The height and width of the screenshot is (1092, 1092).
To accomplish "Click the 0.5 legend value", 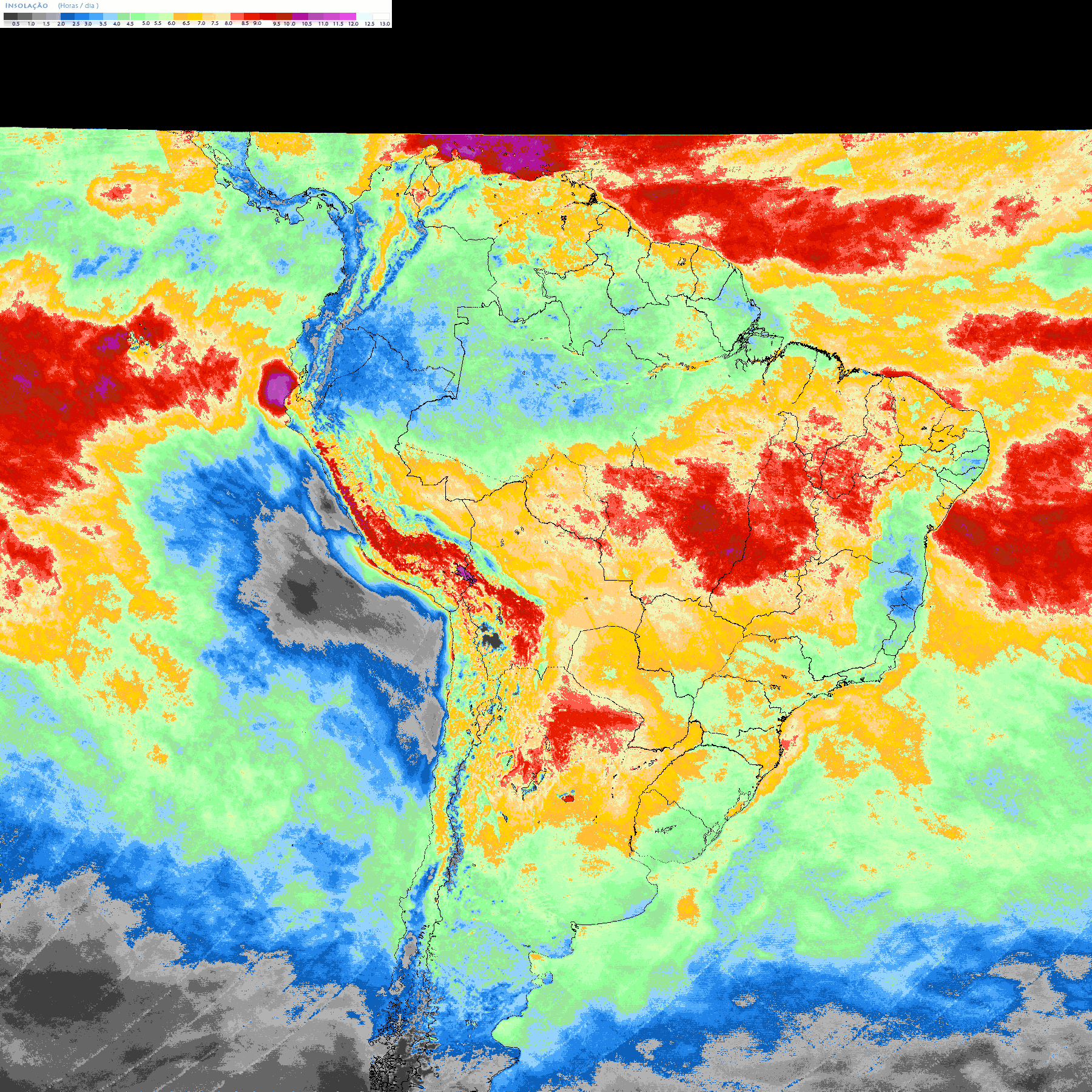I will (x=16, y=24).
